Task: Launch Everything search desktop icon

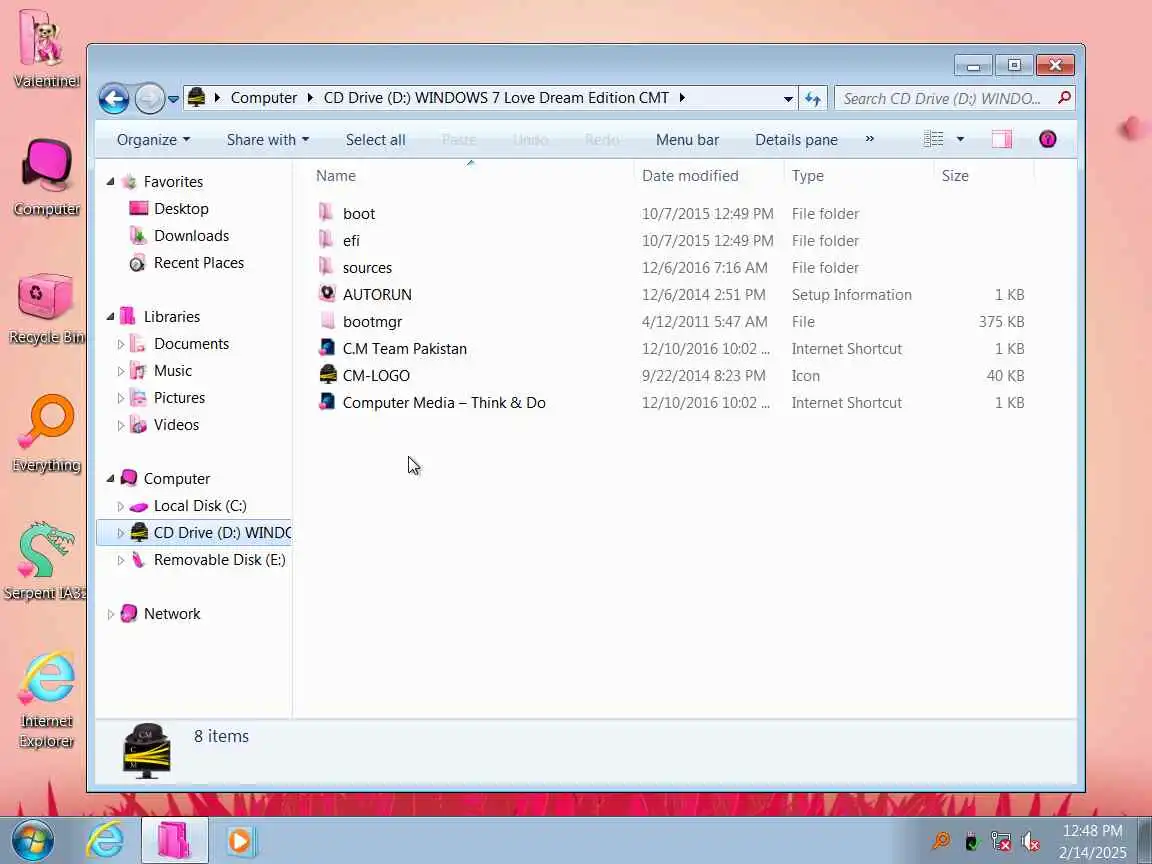Action: (x=46, y=434)
